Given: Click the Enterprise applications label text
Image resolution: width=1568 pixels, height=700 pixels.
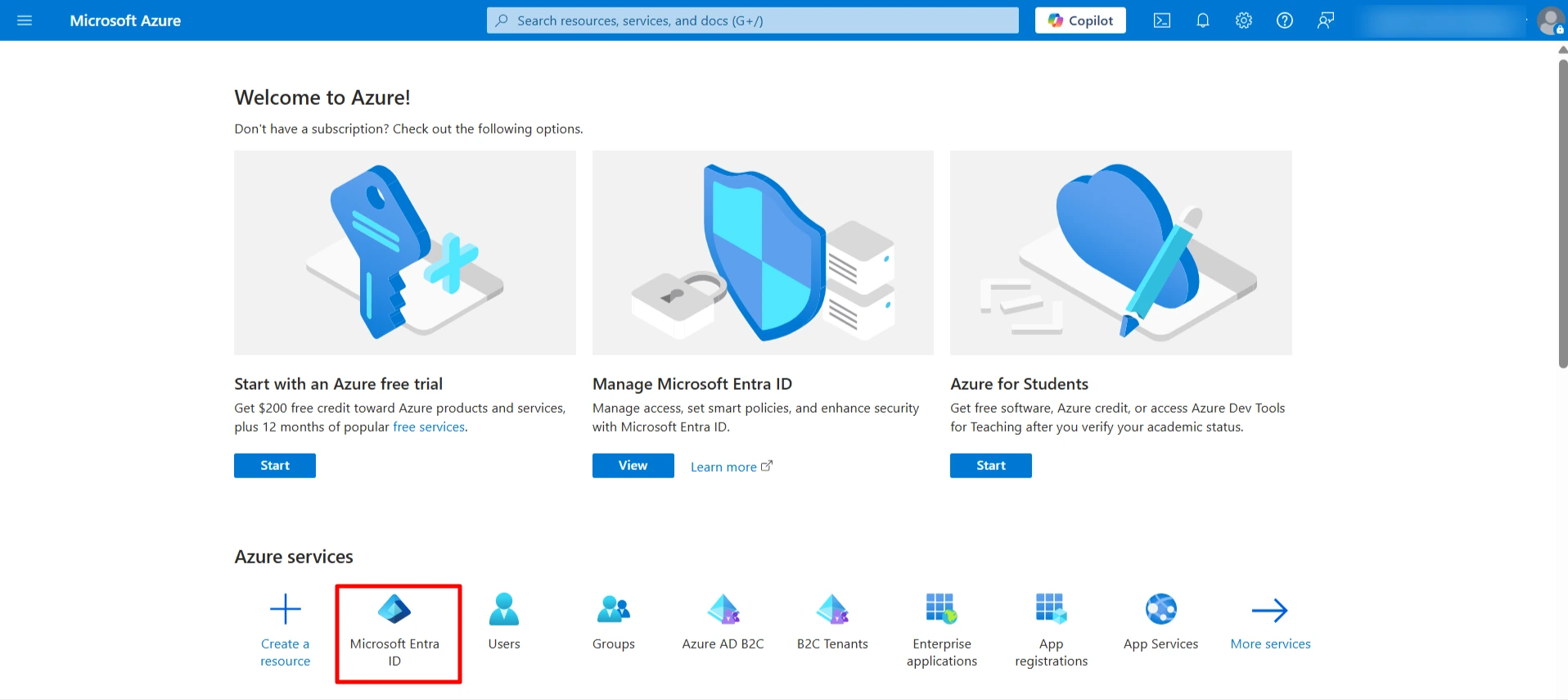Looking at the screenshot, I should pyautogui.click(x=942, y=653).
